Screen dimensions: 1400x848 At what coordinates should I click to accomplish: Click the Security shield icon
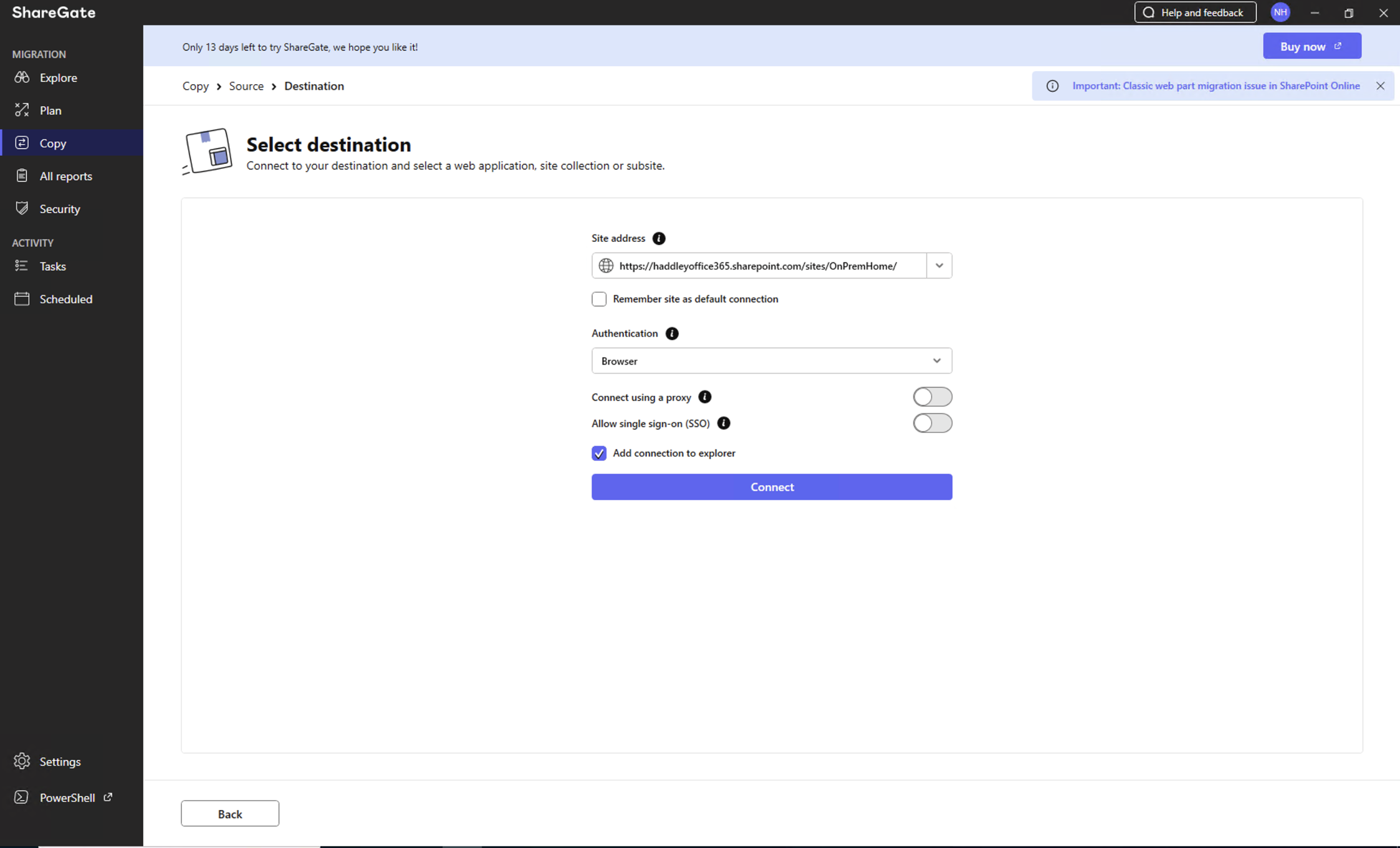point(22,208)
